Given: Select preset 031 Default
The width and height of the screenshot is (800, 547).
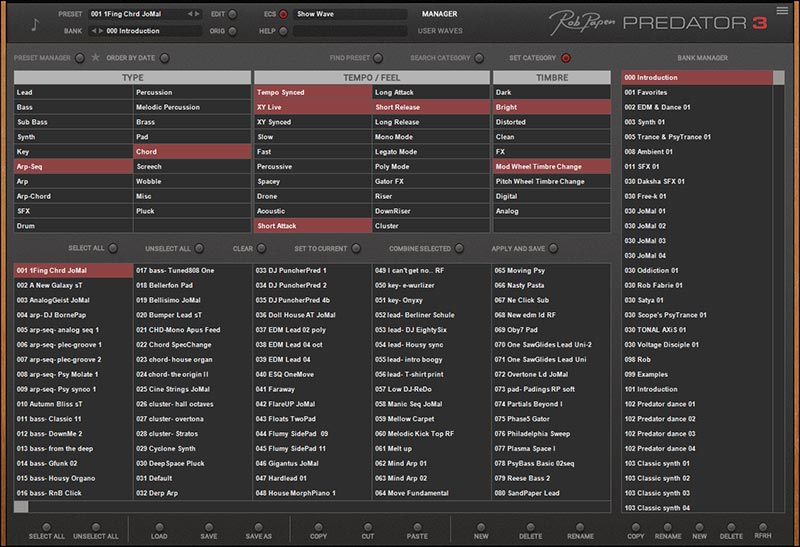Looking at the screenshot, I should 192,478.
